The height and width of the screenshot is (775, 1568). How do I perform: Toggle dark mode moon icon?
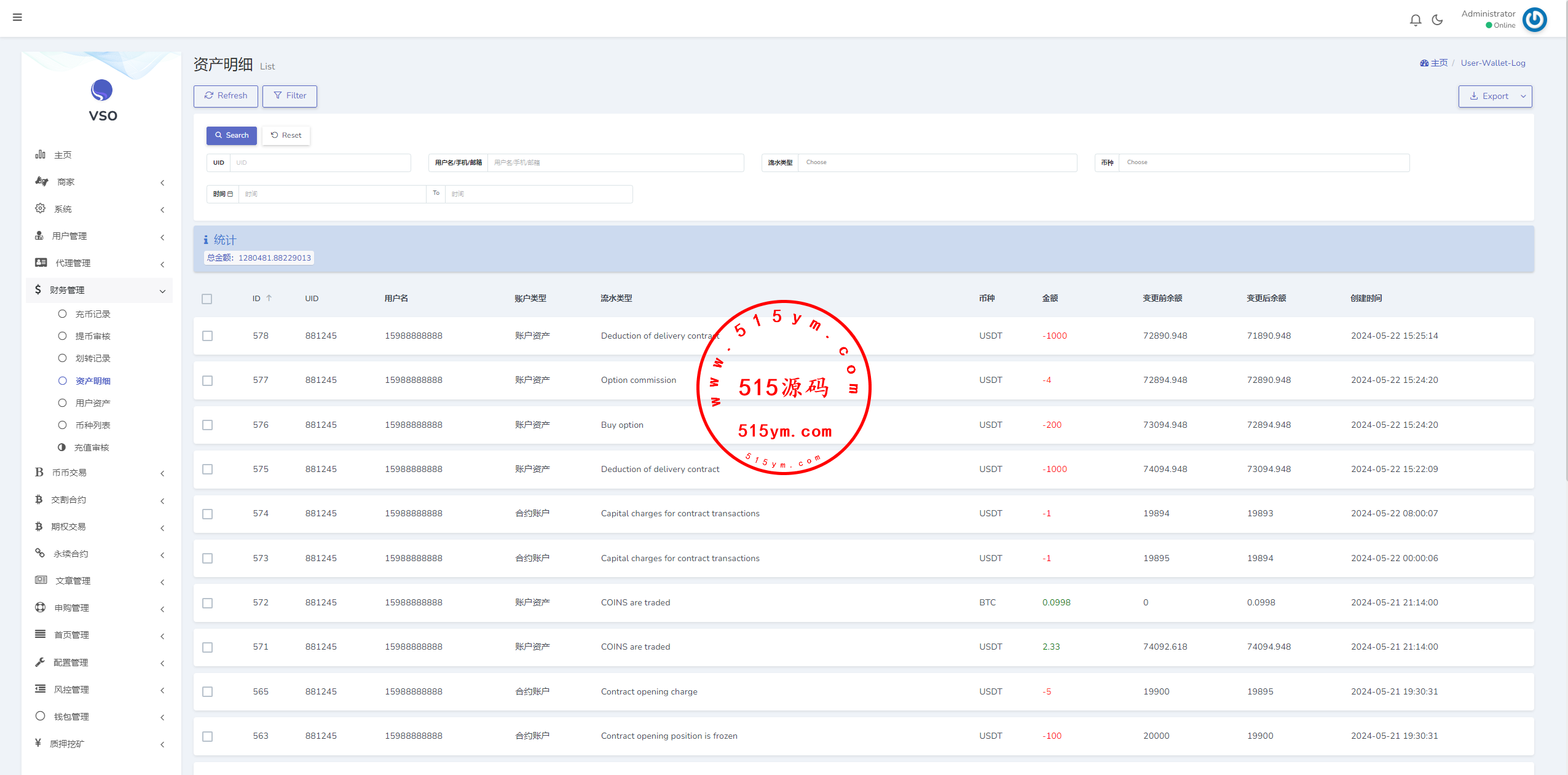[x=1437, y=20]
